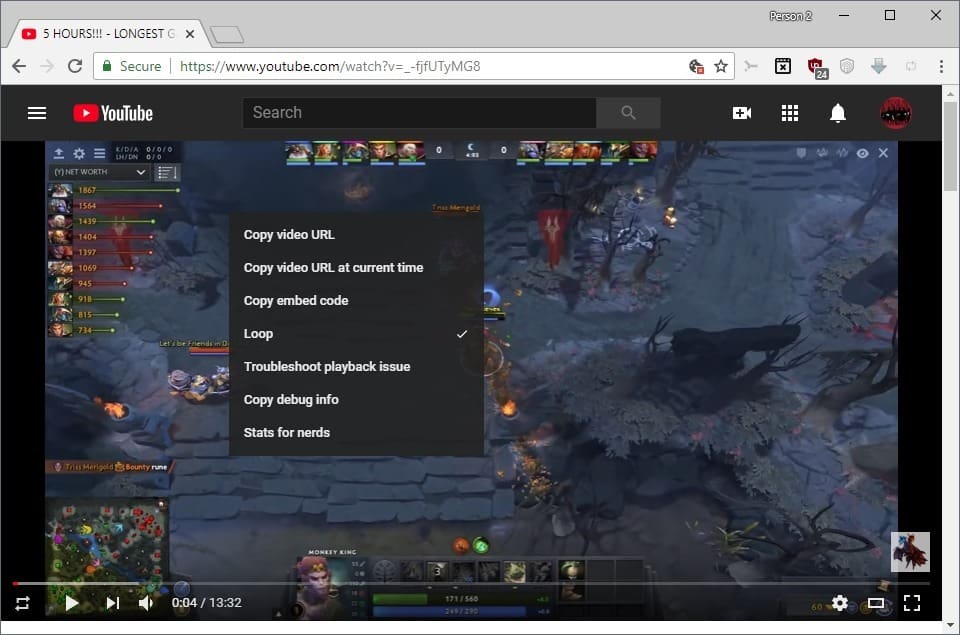Click Troubleshoot playback issue

coord(327,367)
